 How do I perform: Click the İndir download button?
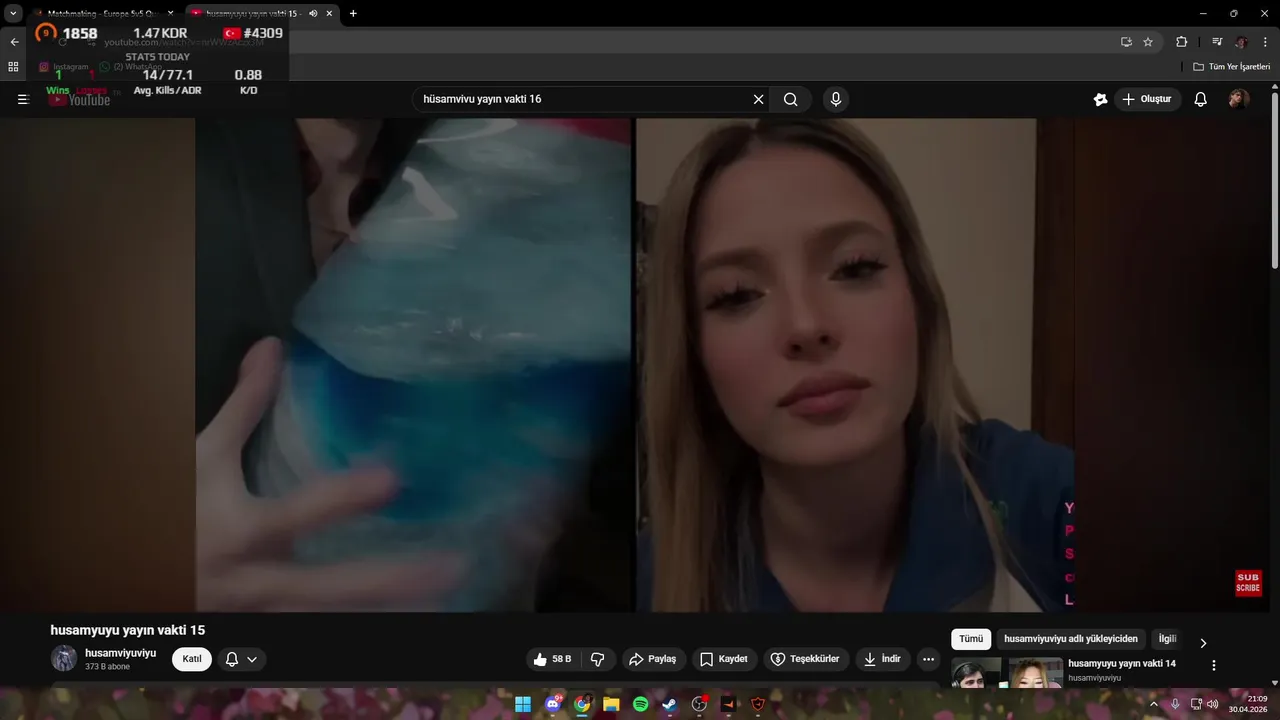coord(882,659)
